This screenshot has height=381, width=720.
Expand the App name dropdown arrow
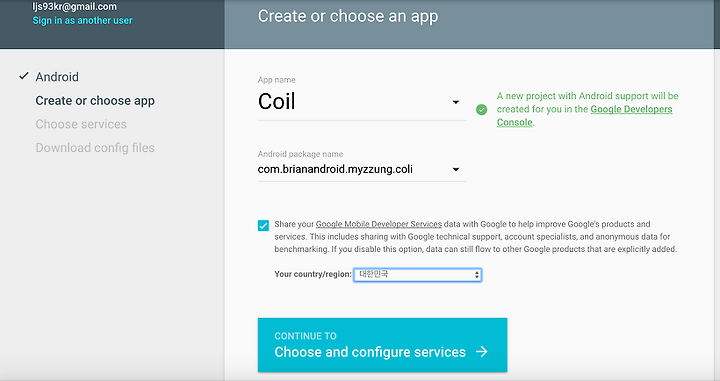[x=456, y=102]
